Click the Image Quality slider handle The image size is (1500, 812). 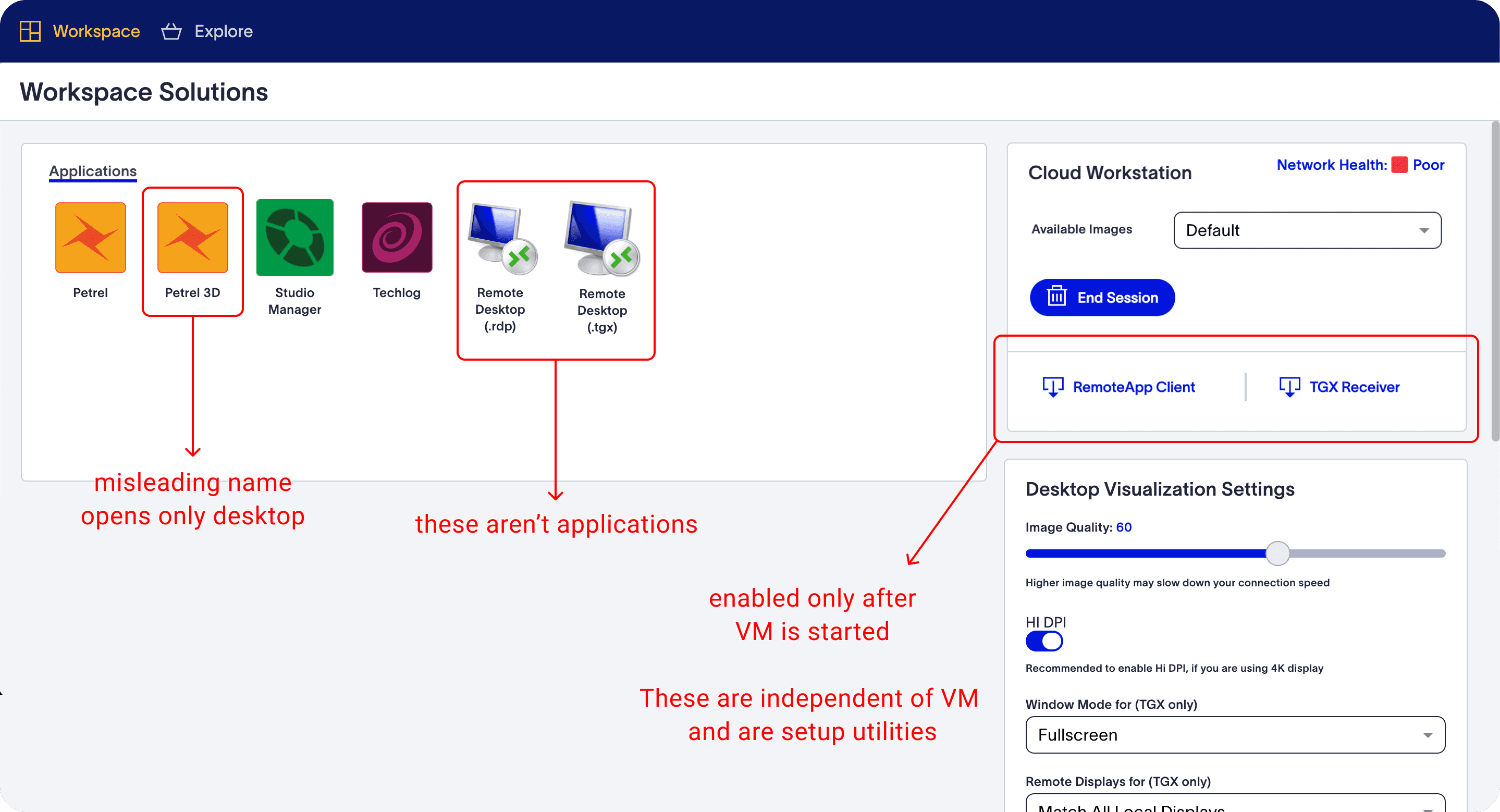1277,553
